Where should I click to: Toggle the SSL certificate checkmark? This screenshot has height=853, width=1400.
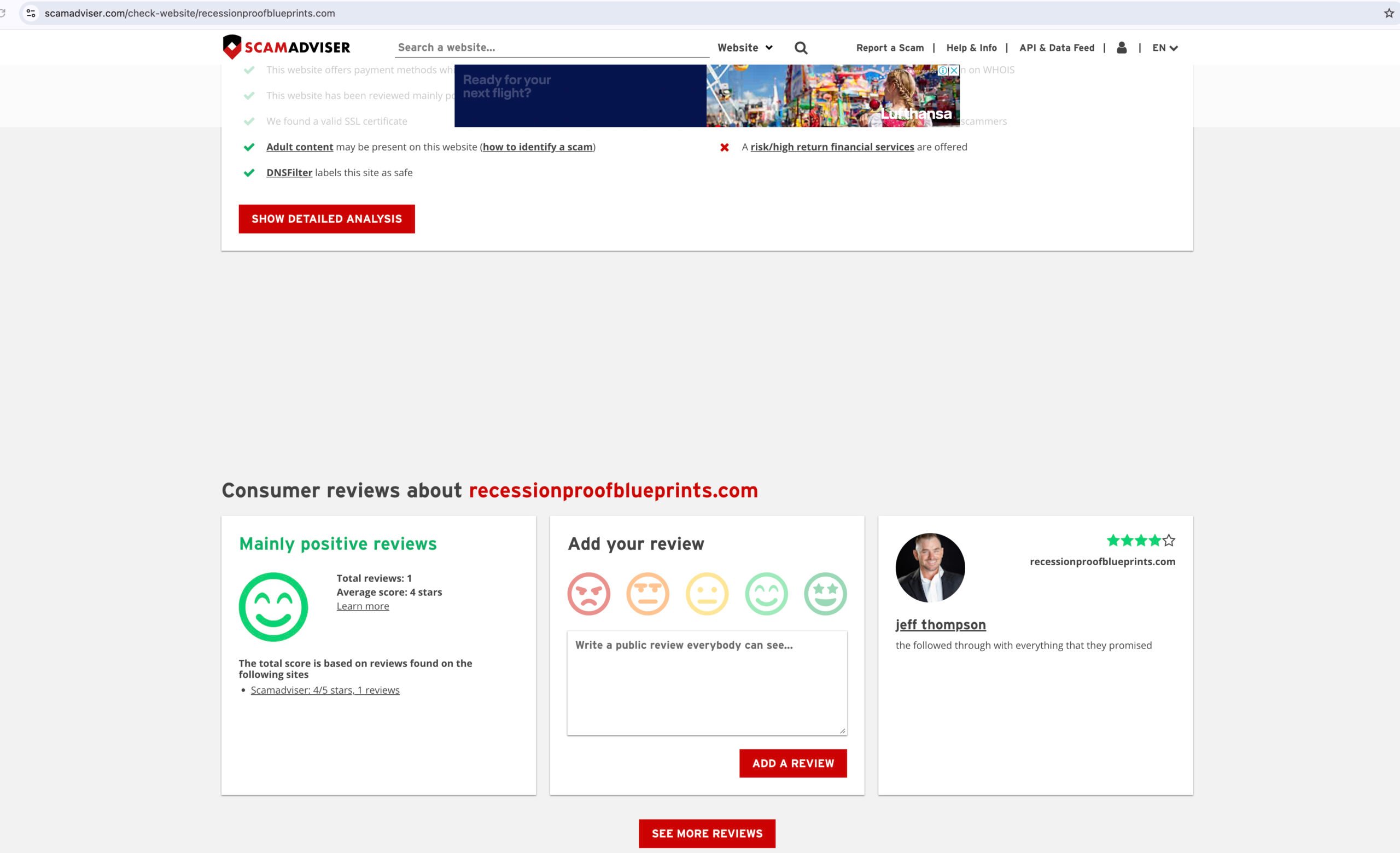tap(248, 121)
